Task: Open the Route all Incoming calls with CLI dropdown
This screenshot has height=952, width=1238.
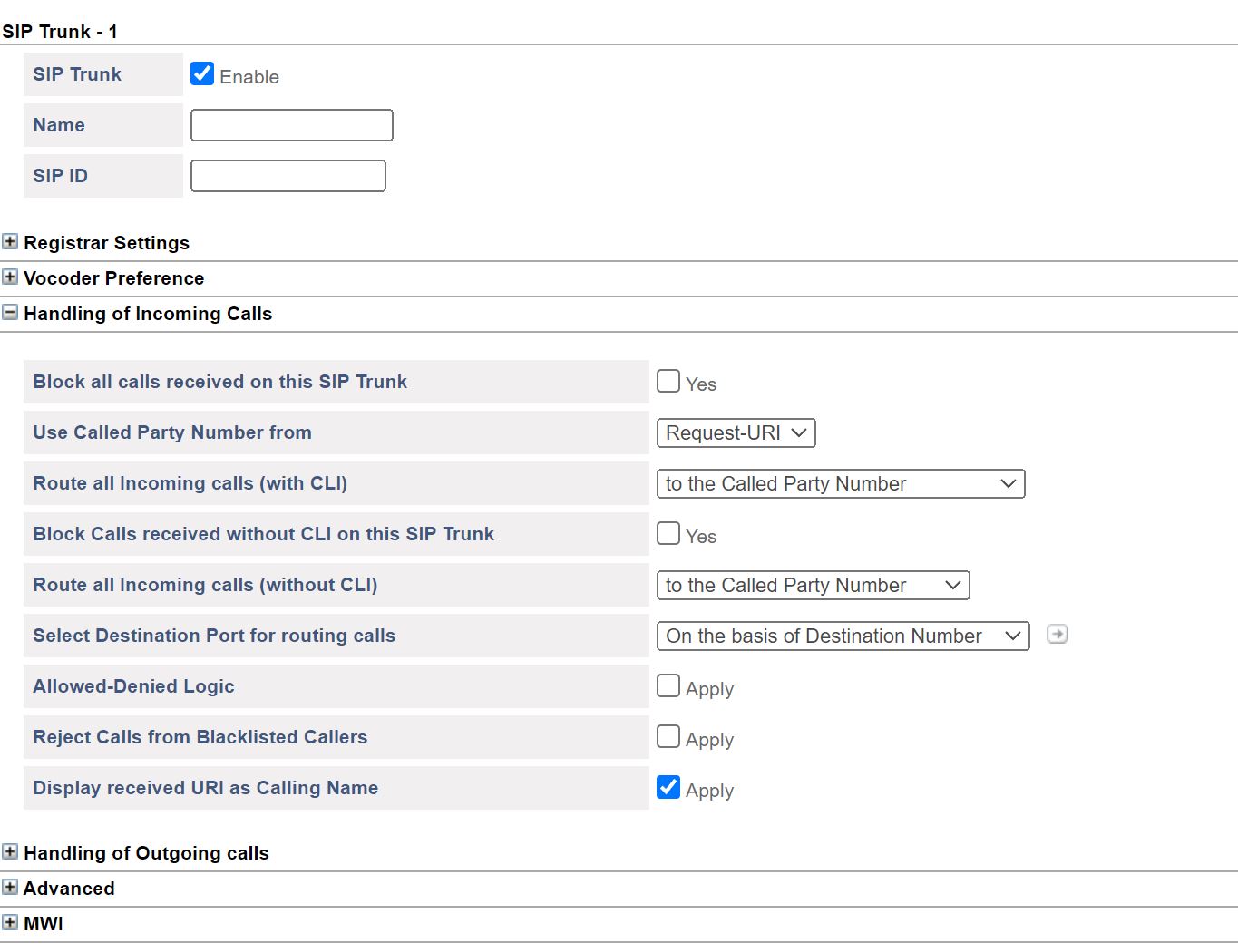Action: [840, 483]
